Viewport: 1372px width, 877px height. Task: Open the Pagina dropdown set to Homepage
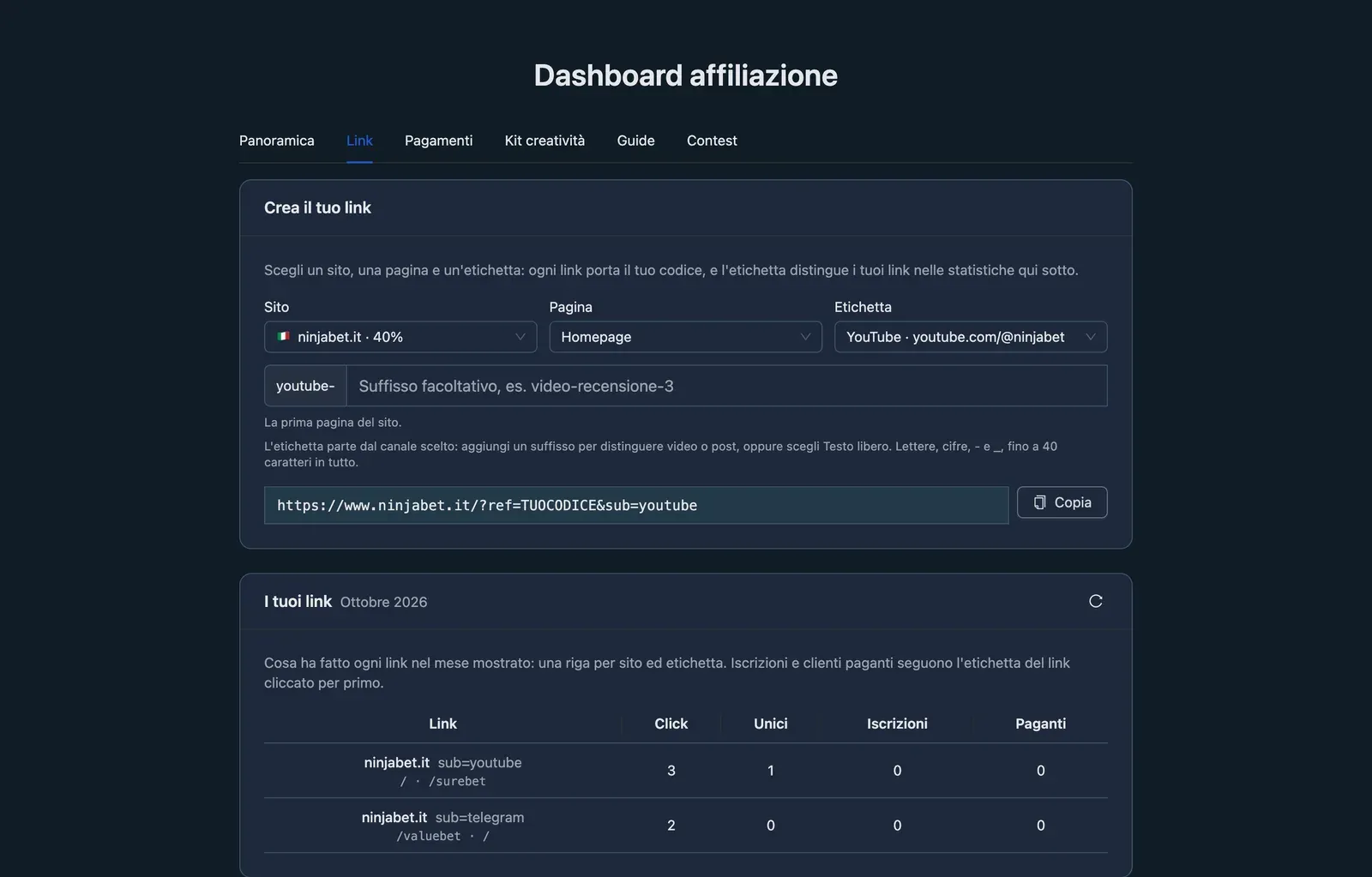pyautogui.click(x=685, y=337)
